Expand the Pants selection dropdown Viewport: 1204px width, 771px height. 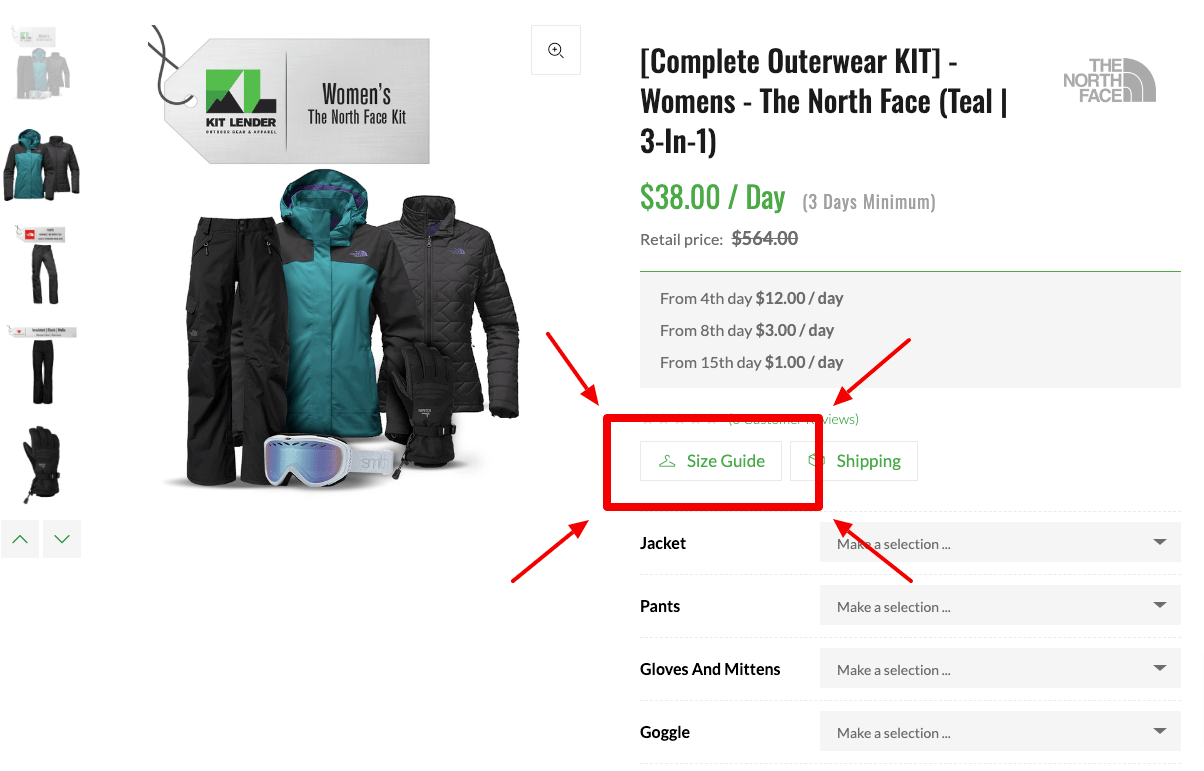[1000, 607]
